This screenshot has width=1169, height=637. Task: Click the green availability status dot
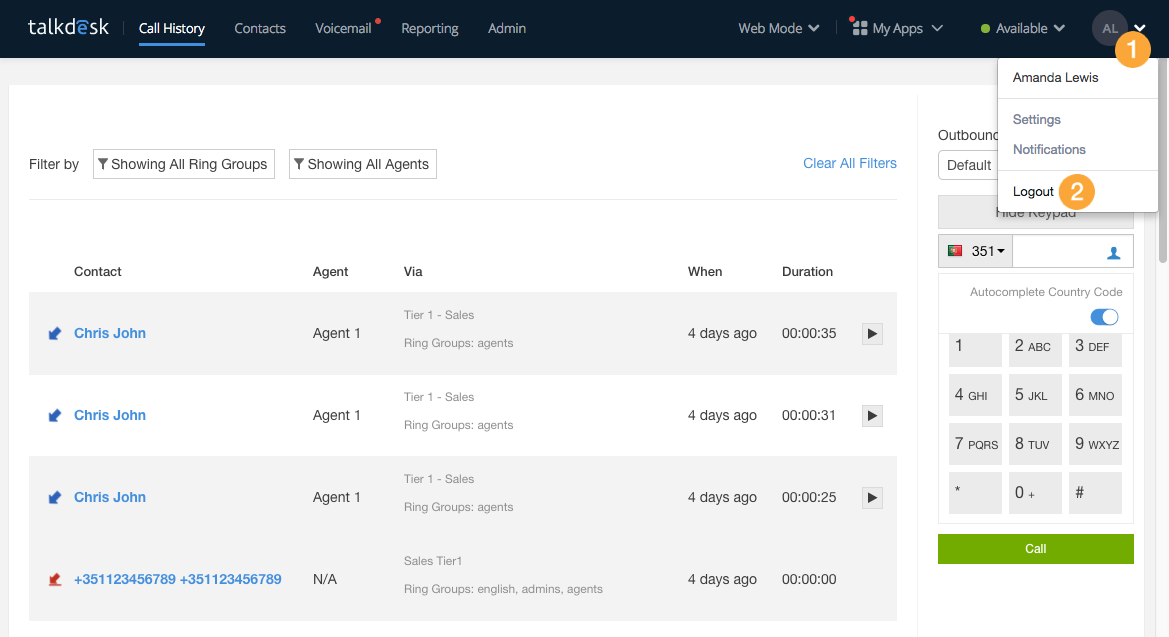point(985,28)
